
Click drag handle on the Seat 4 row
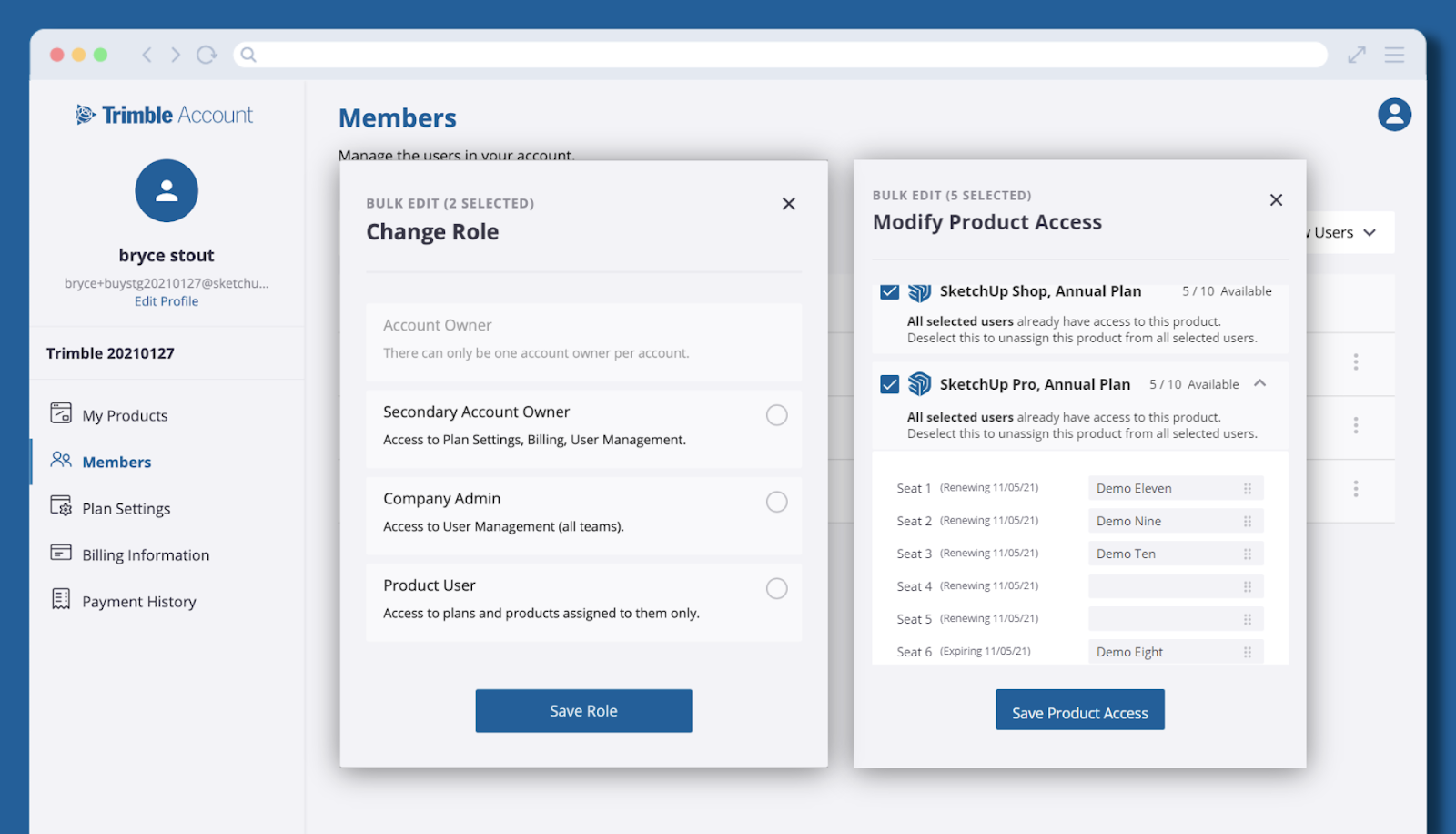point(1248,587)
